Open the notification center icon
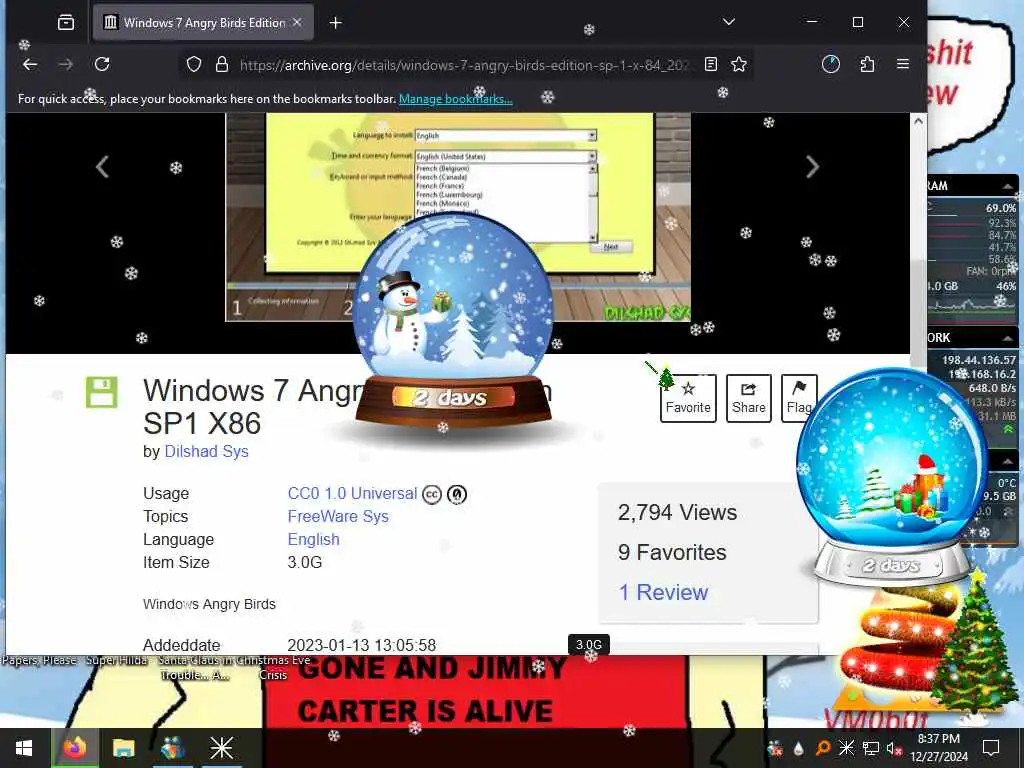This screenshot has width=1024, height=768. [x=991, y=748]
